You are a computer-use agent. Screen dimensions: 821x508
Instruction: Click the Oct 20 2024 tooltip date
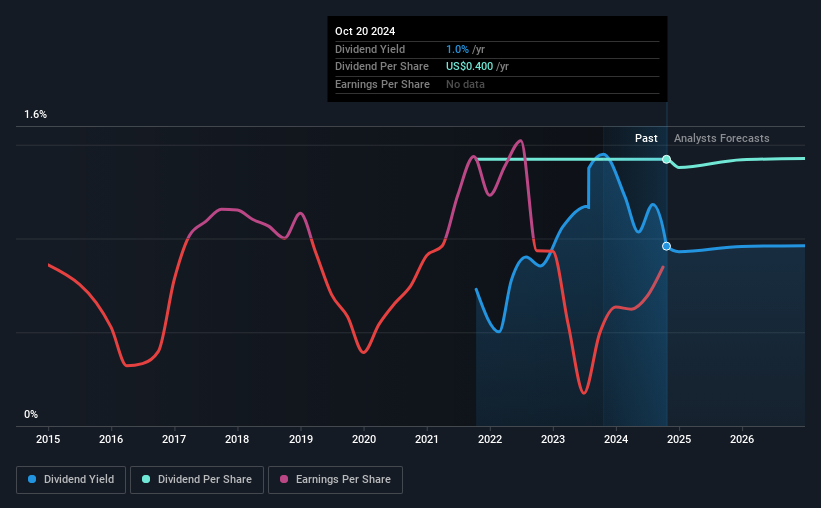[365, 31]
